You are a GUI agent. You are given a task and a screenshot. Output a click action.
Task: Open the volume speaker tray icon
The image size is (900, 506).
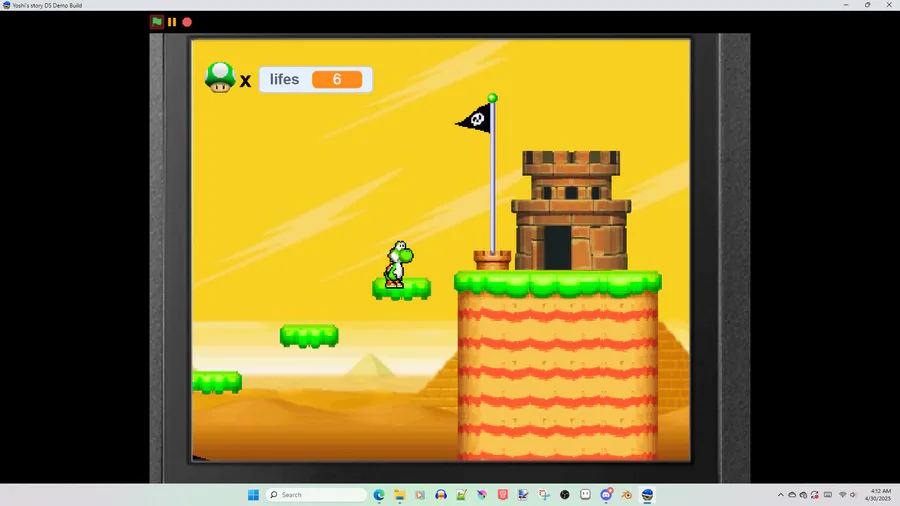854,495
